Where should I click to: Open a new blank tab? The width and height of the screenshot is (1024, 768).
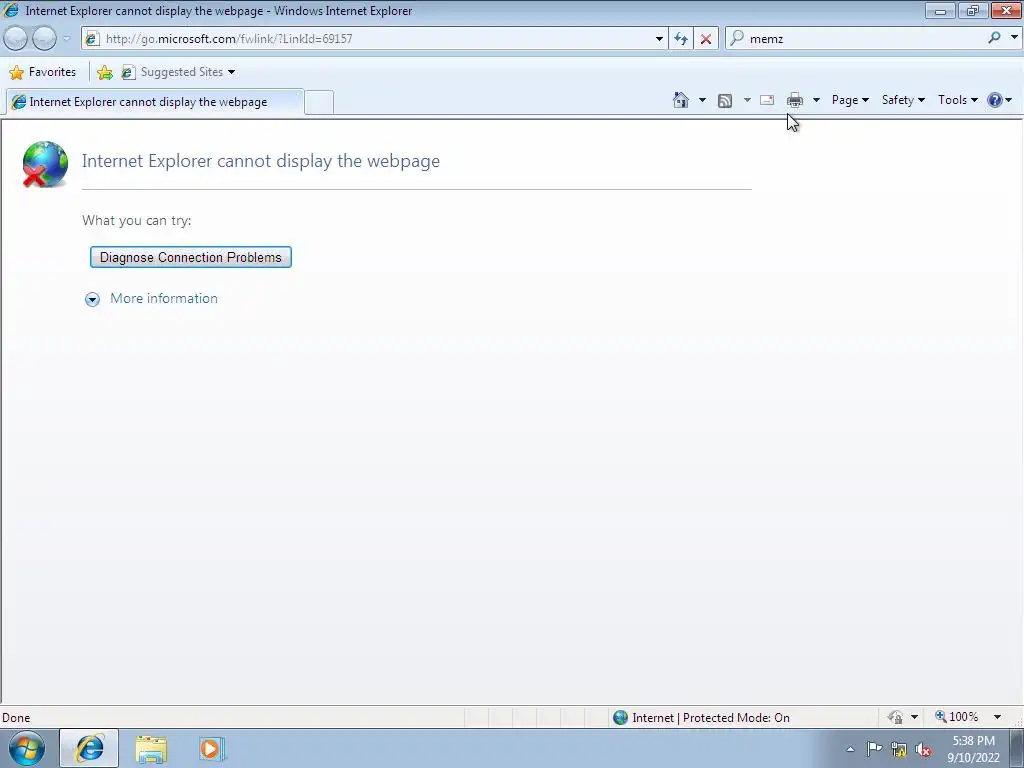click(x=319, y=103)
